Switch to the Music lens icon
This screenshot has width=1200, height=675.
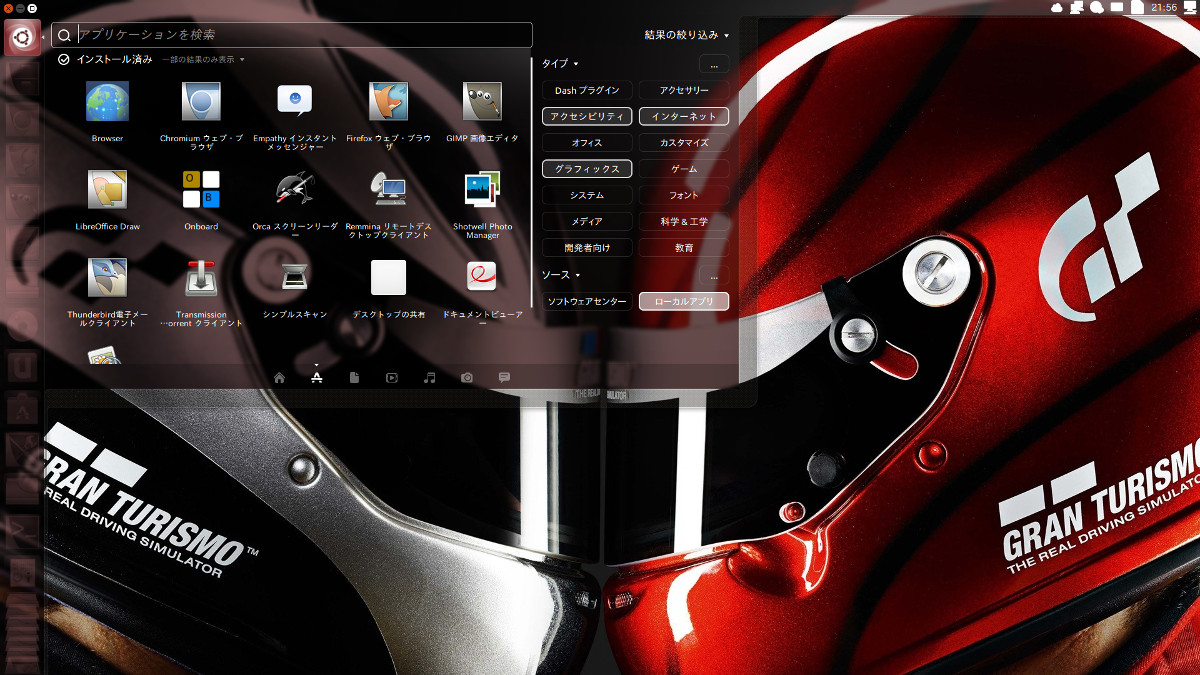tap(429, 377)
